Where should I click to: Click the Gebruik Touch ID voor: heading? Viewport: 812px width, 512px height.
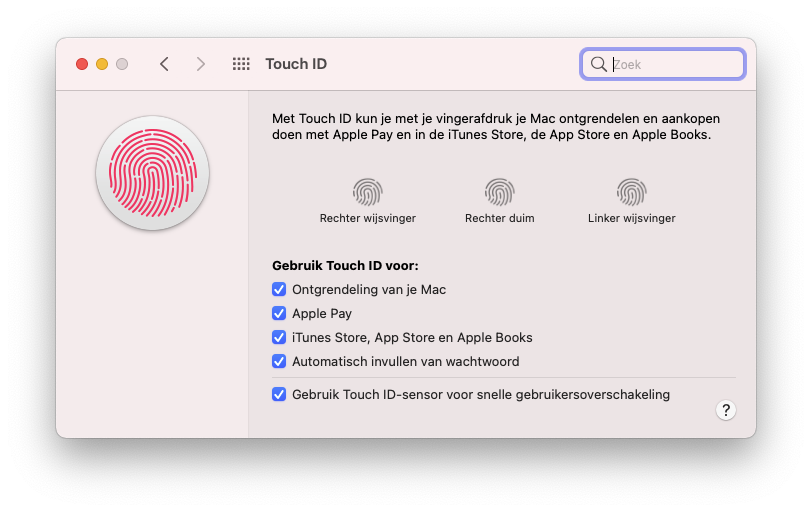[x=345, y=266]
